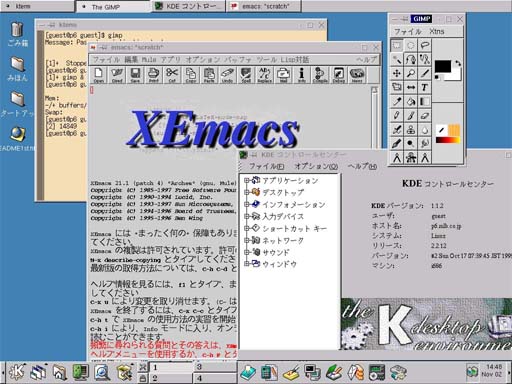Pick the Eraser tool in GIMP toolbox
Screen dimensions: 512x384
coord(425,115)
